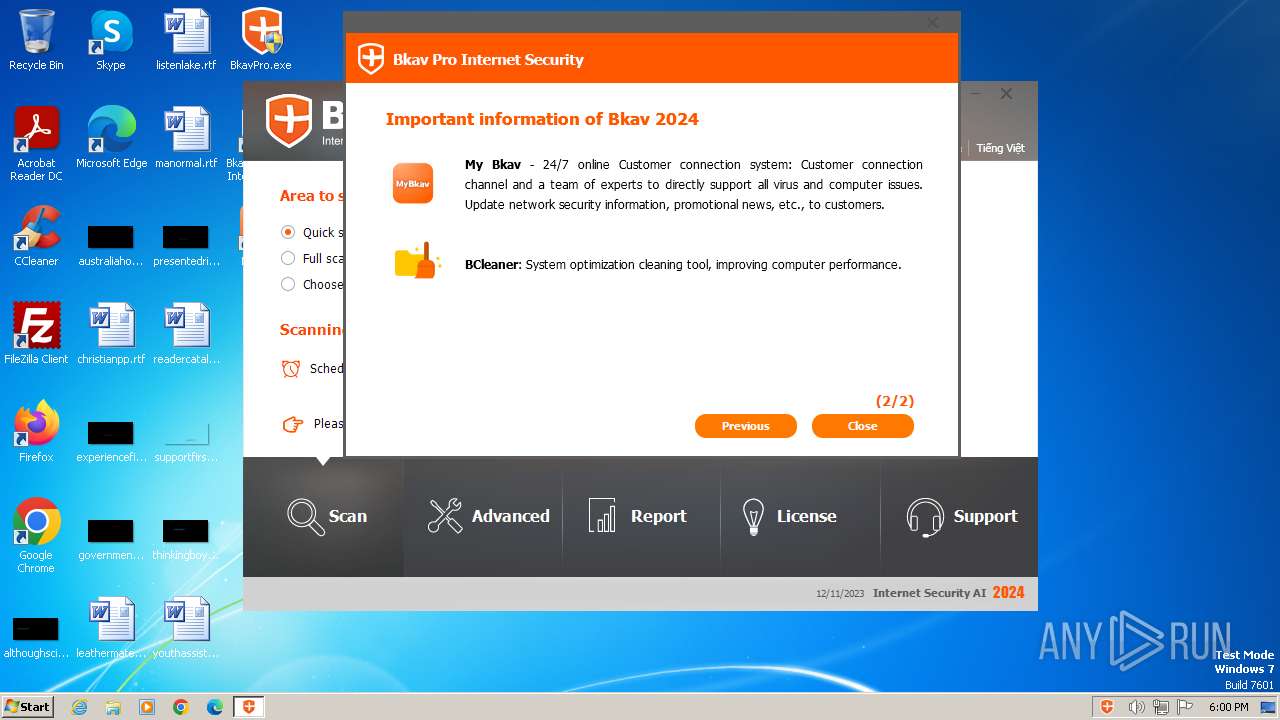Image resolution: width=1280 pixels, height=720 pixels.
Task: Click the BCleaner folder broom icon
Action: coord(417,261)
